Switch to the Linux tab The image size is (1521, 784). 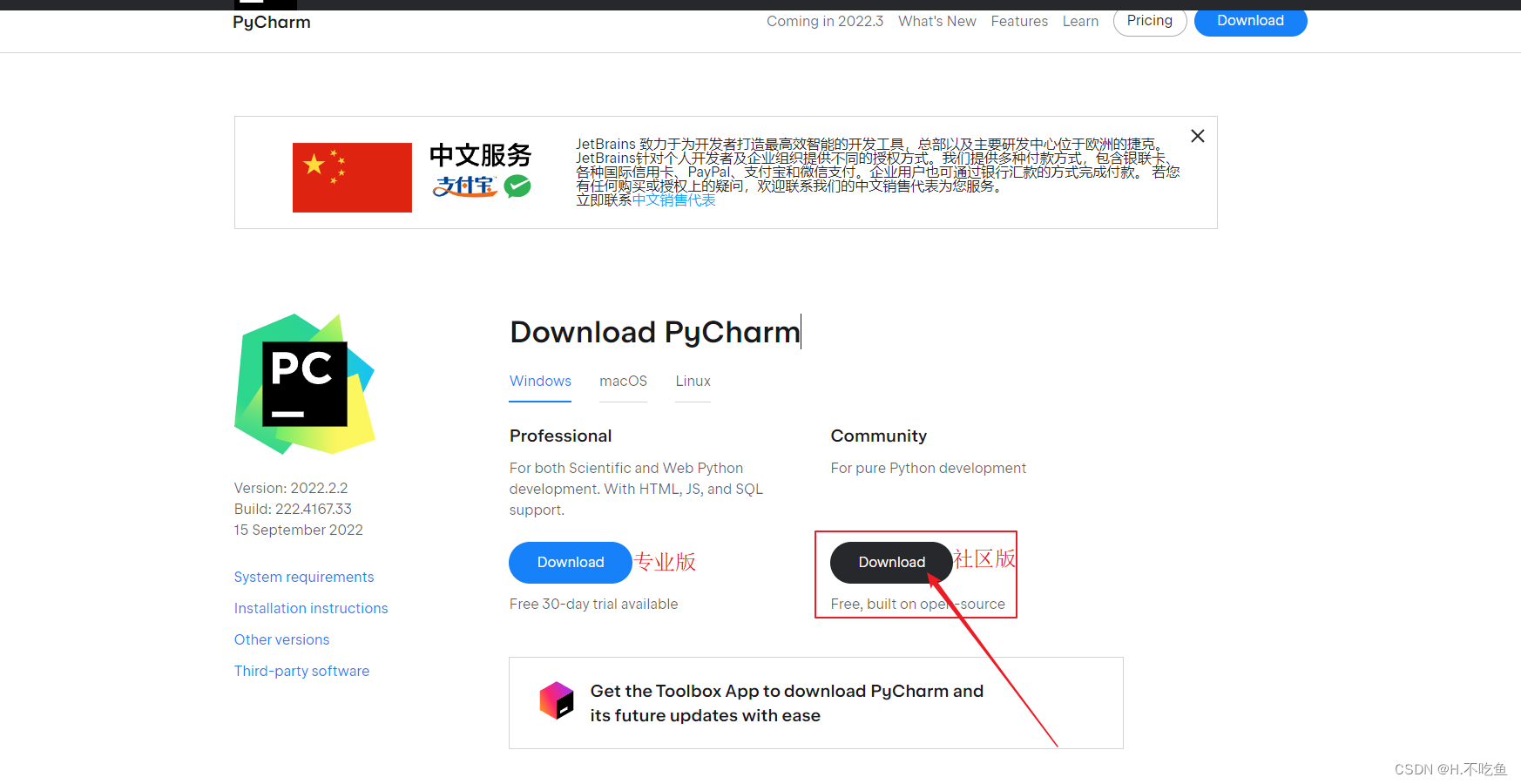pyautogui.click(x=693, y=382)
